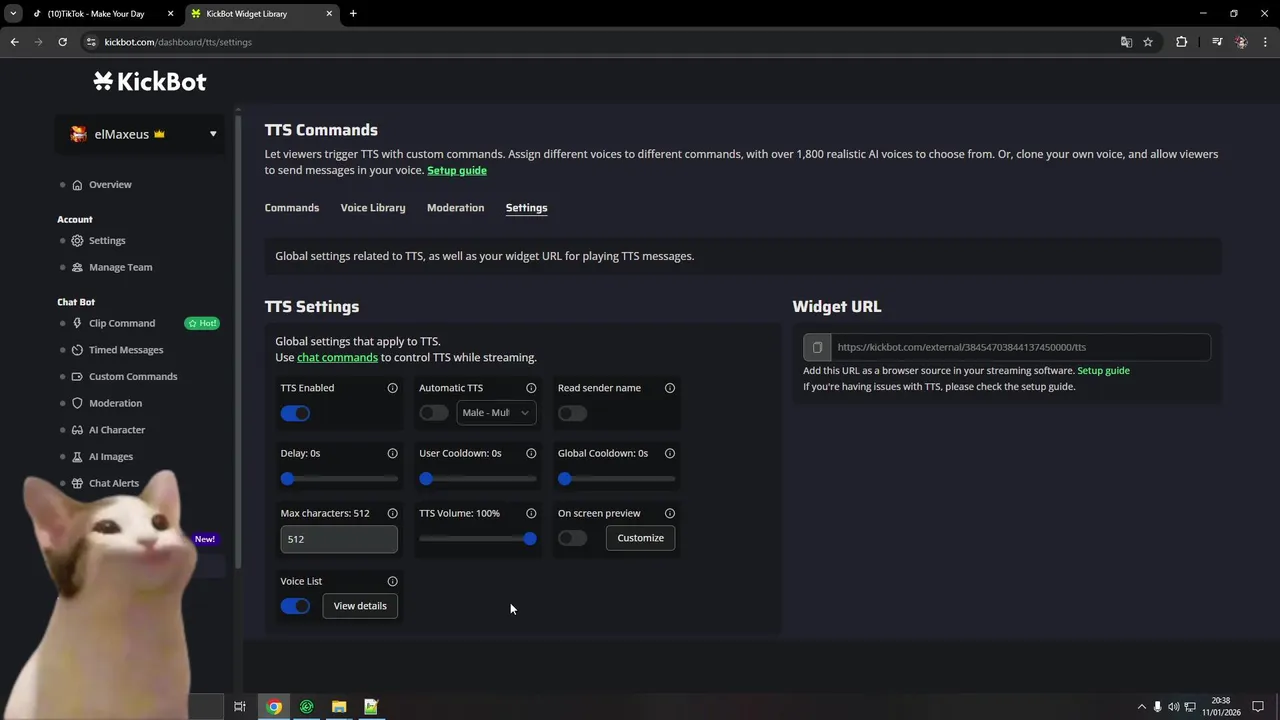This screenshot has width=1280, height=720.
Task: Show hidden system tray icons
Action: click(x=1142, y=707)
